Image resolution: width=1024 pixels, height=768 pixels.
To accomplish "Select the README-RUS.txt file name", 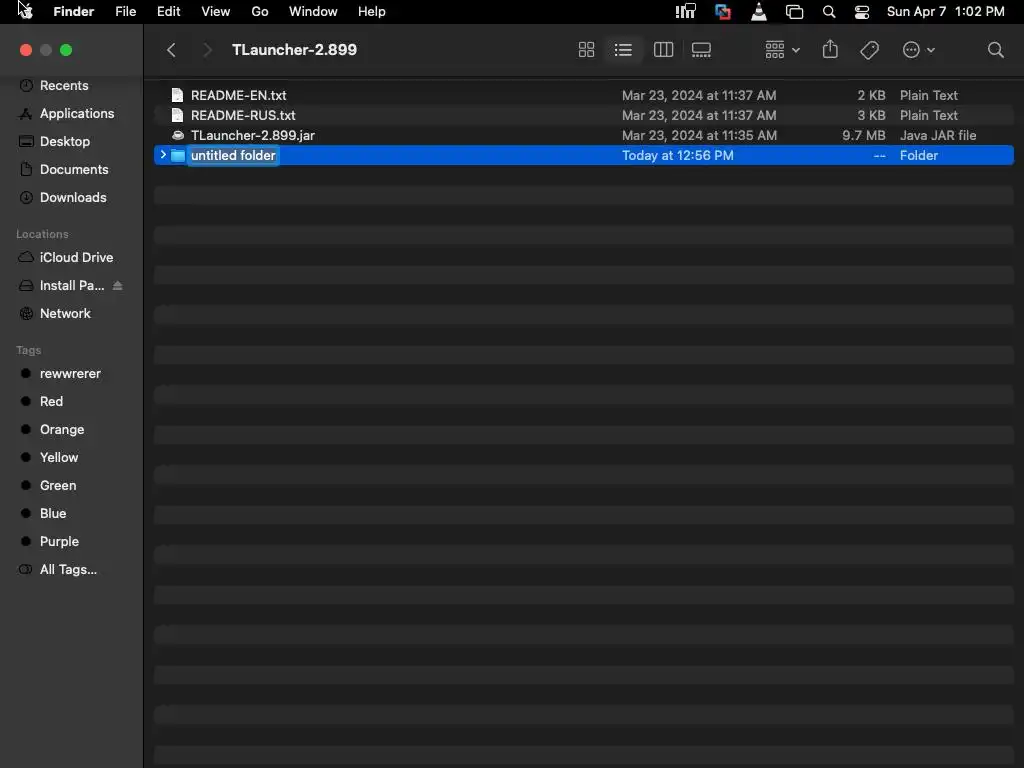I will tap(243, 115).
